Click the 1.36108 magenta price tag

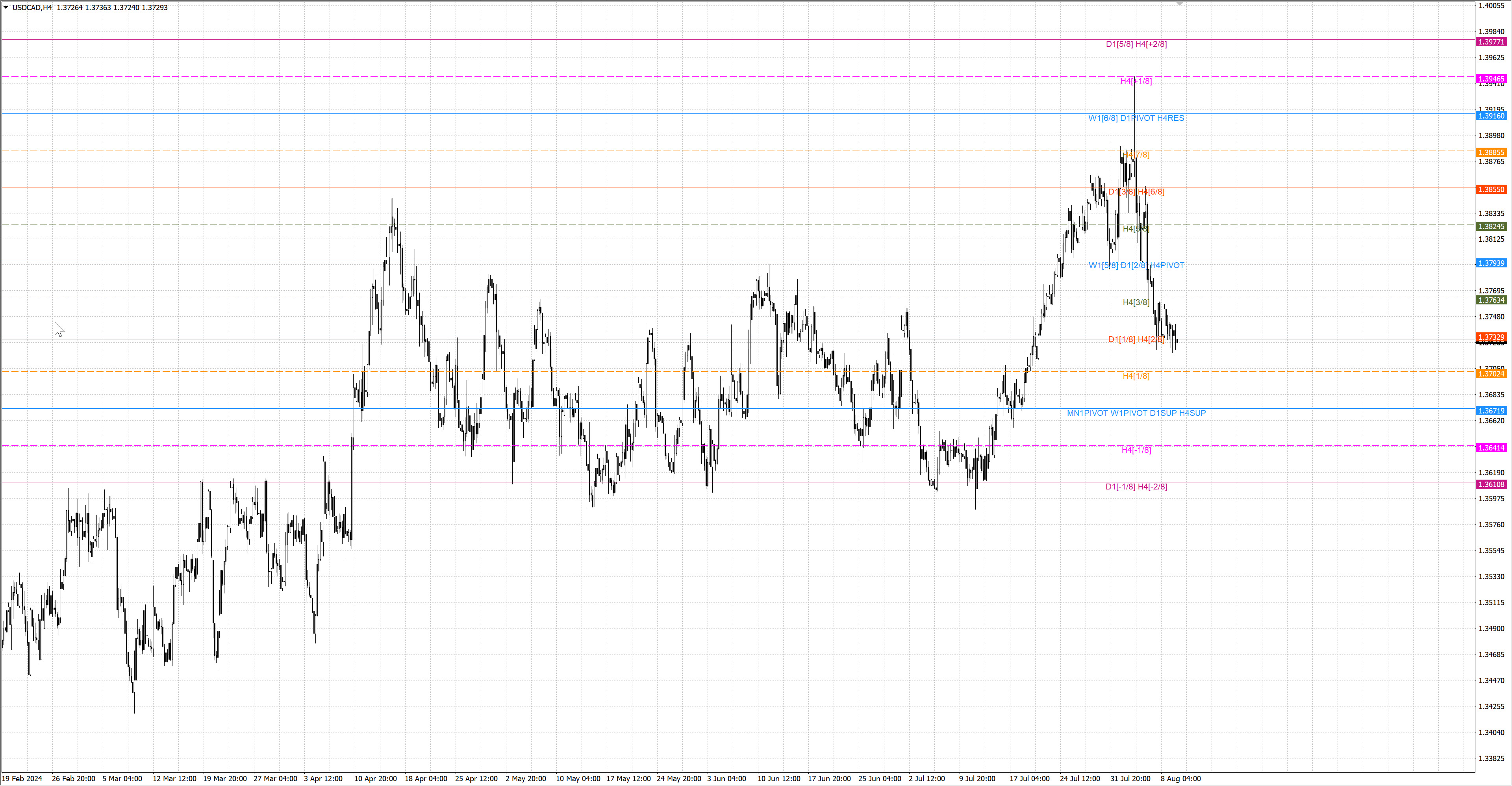coord(1491,485)
